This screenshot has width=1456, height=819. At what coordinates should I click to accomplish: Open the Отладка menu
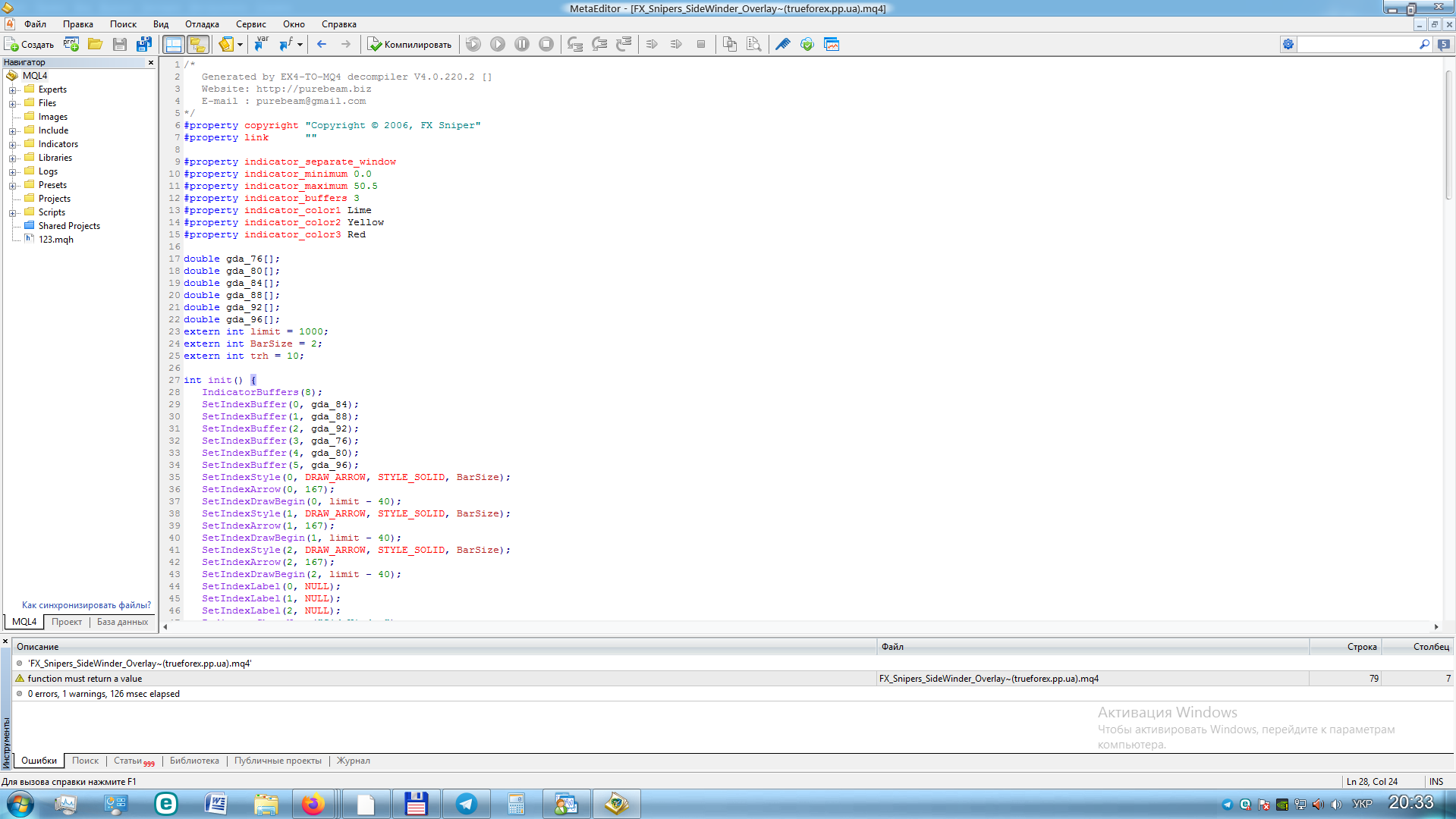(x=202, y=24)
